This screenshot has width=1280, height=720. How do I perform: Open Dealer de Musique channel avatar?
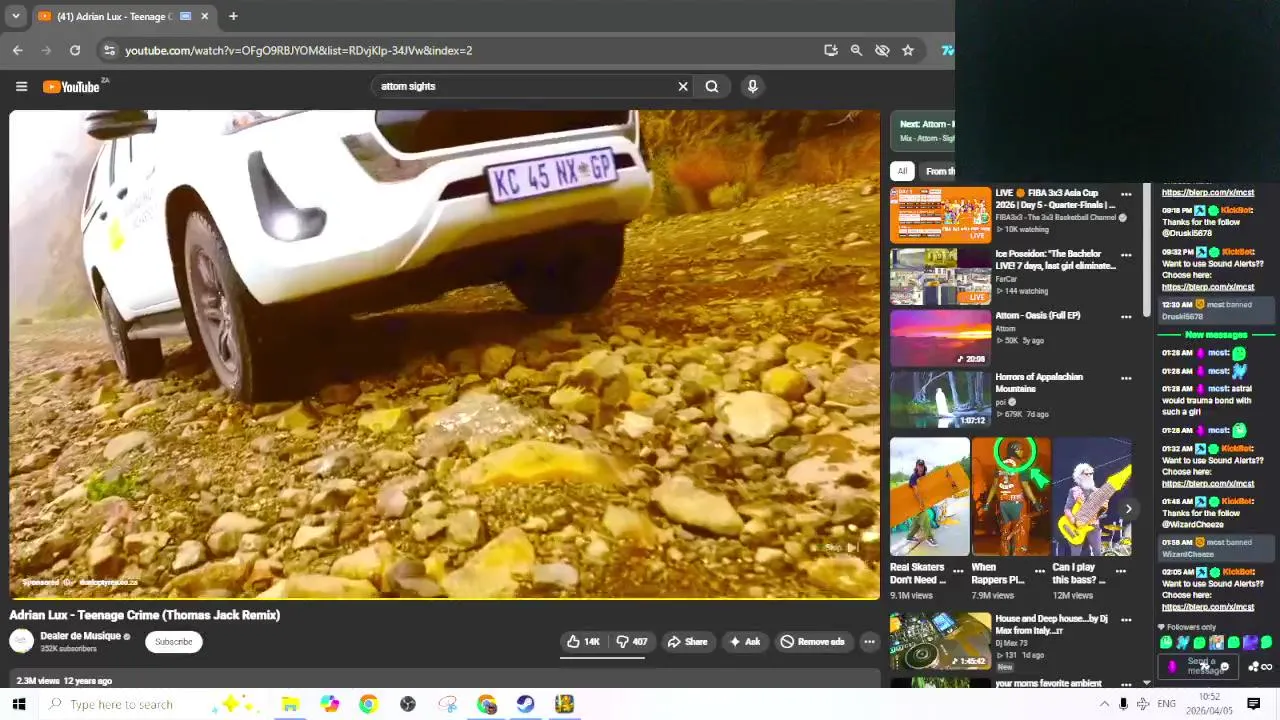tap(21, 641)
